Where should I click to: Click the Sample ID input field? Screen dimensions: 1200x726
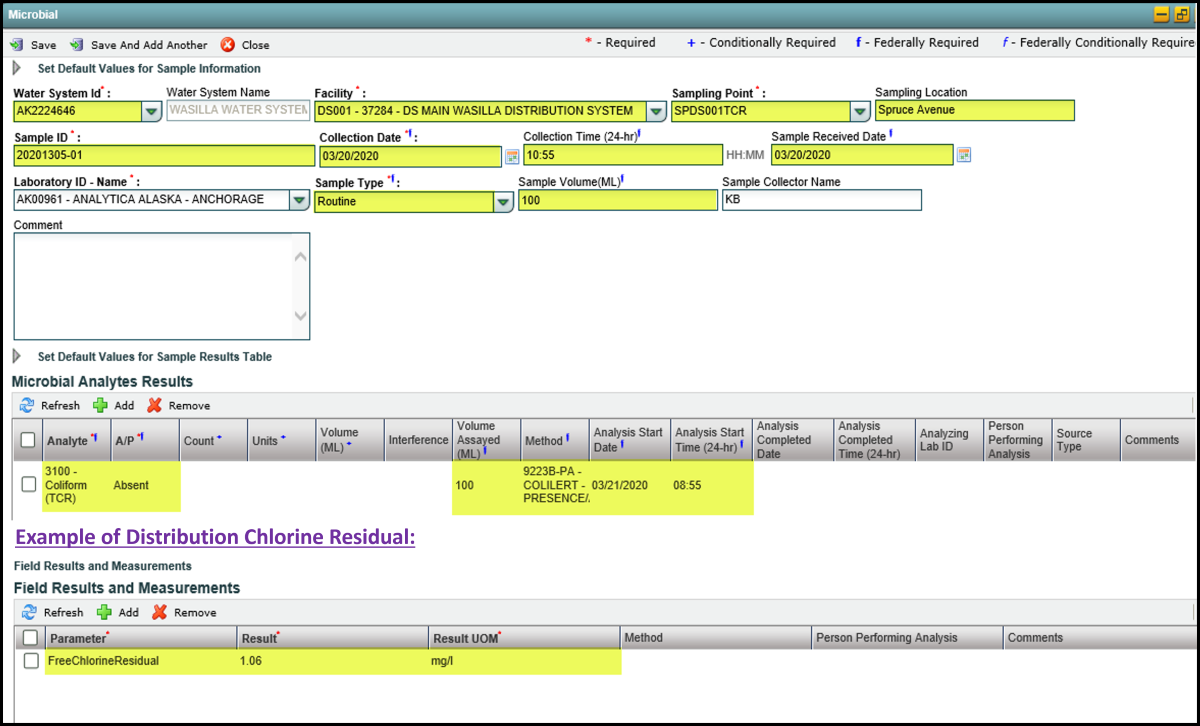(x=164, y=156)
